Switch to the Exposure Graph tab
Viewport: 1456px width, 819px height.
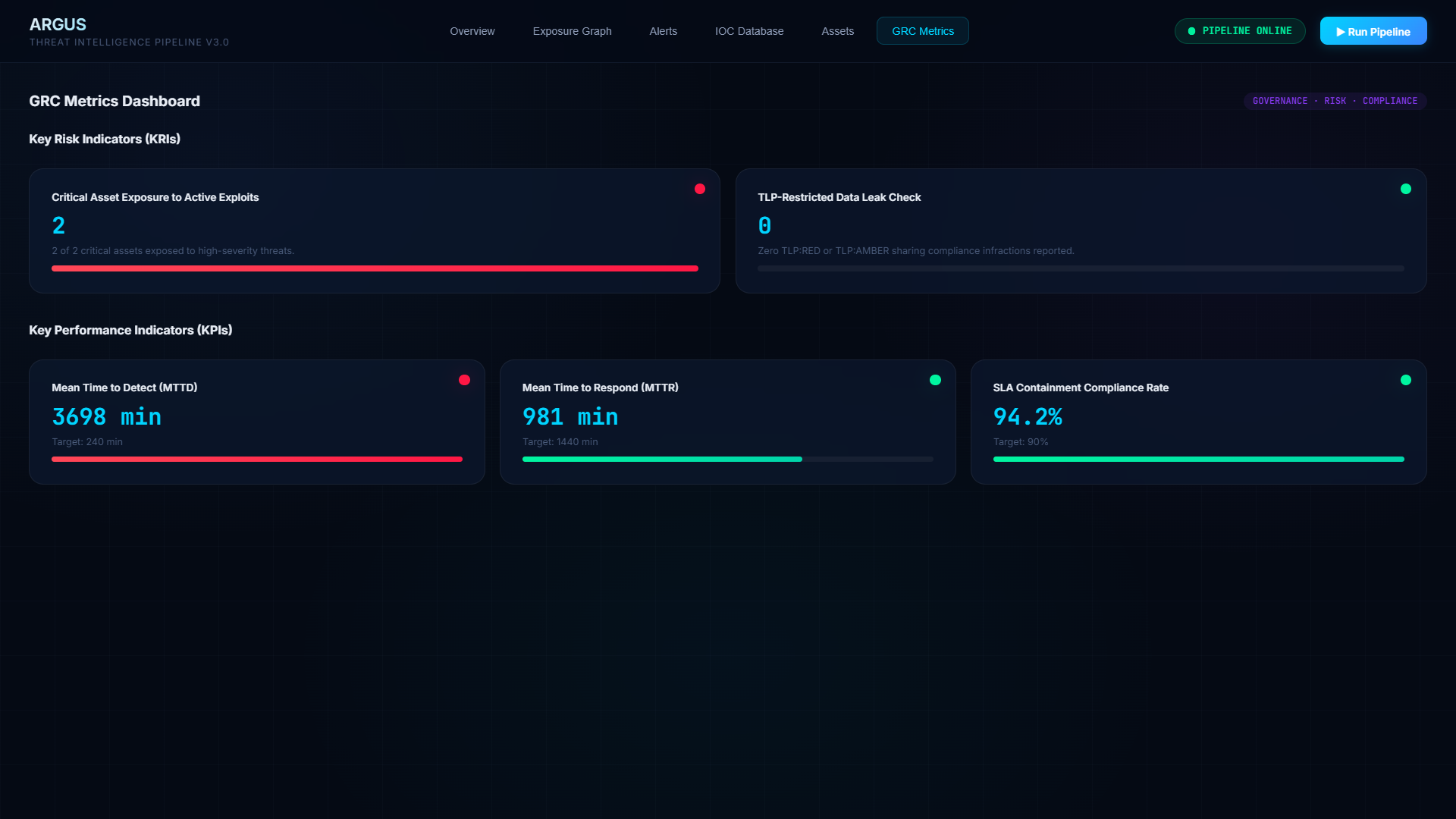pos(572,31)
